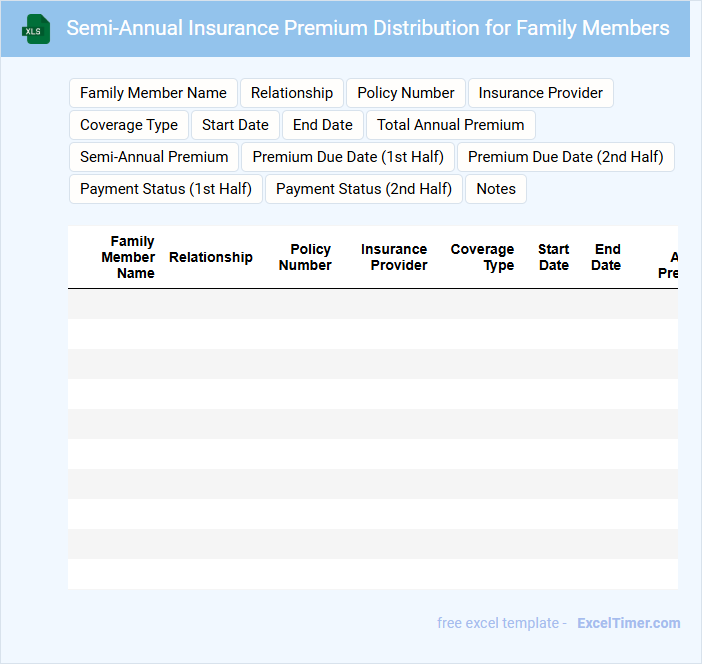Image resolution: width=702 pixels, height=664 pixels.
Task: Click the Relationship tag button
Action: [x=292, y=93]
